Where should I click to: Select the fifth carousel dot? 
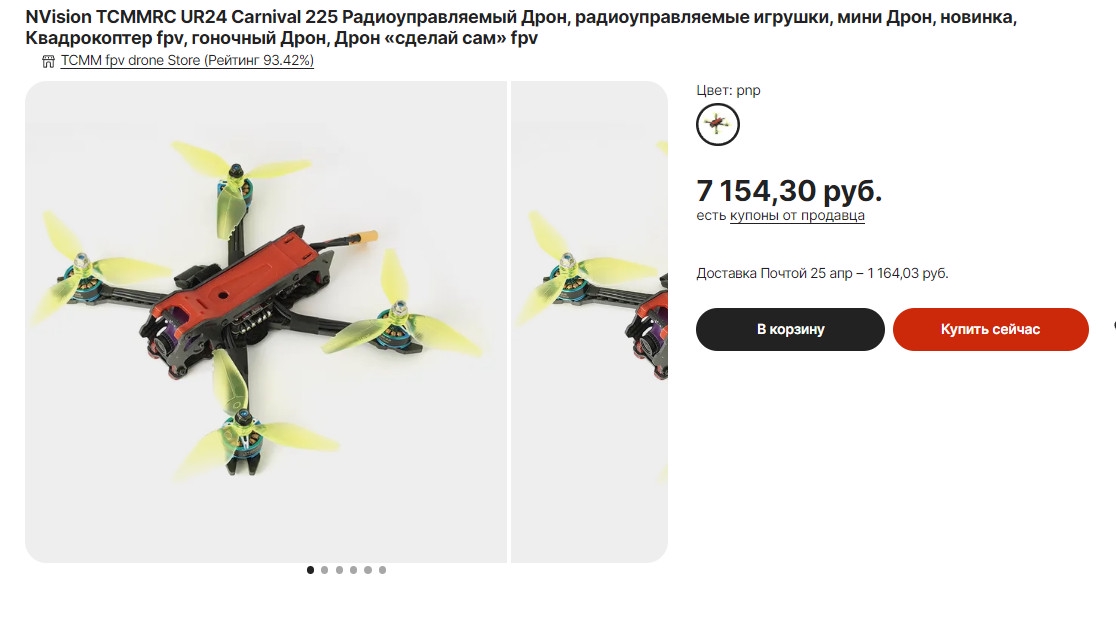368,570
